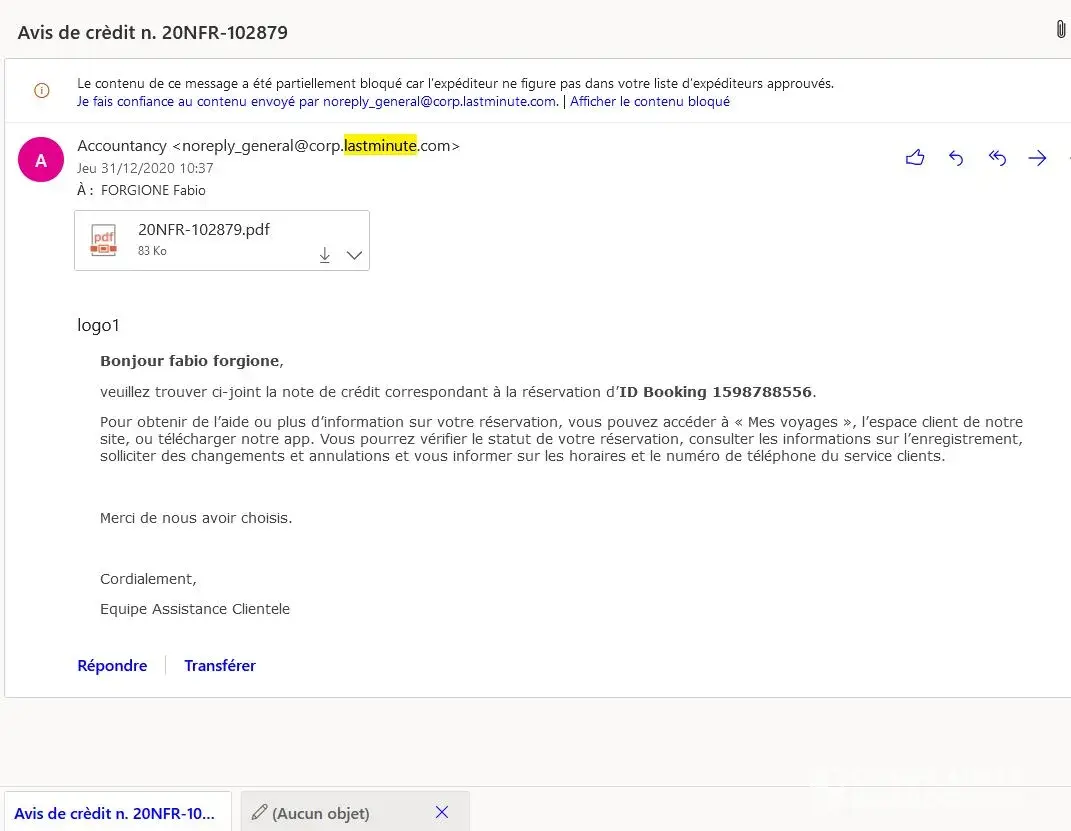
Task: Expand the attachment options chevron
Action: tap(354, 255)
